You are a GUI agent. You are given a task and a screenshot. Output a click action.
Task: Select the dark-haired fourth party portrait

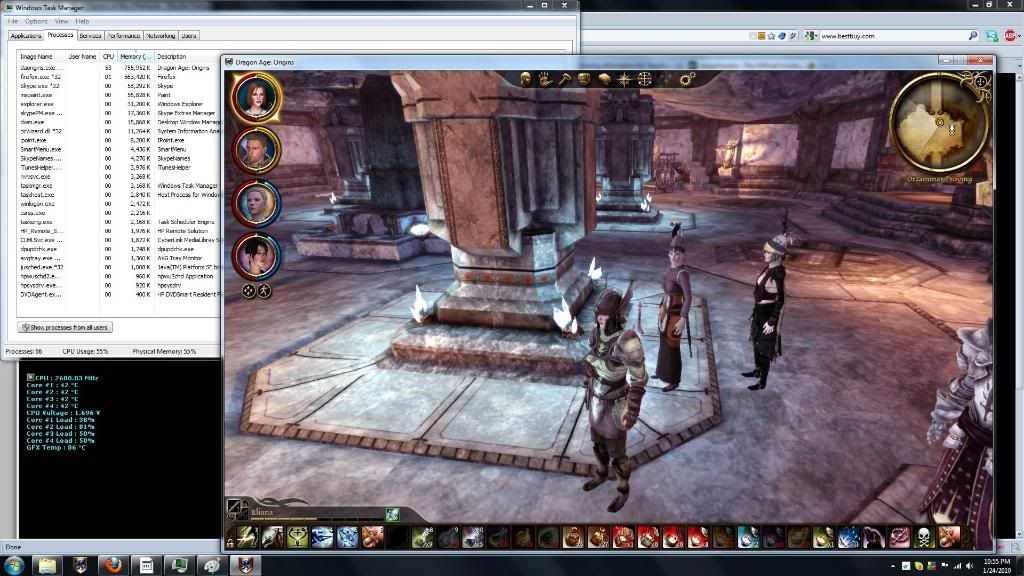pos(255,255)
